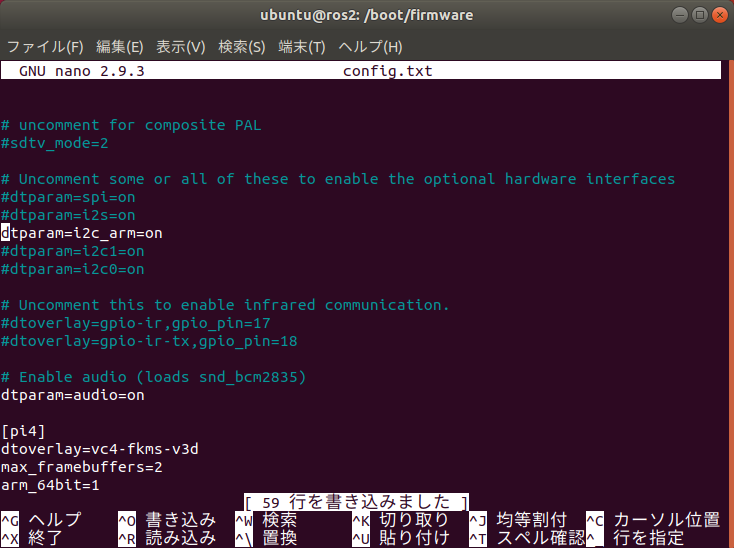Click the config.txt title in nano header
This screenshot has width=734, height=548.
point(388,71)
